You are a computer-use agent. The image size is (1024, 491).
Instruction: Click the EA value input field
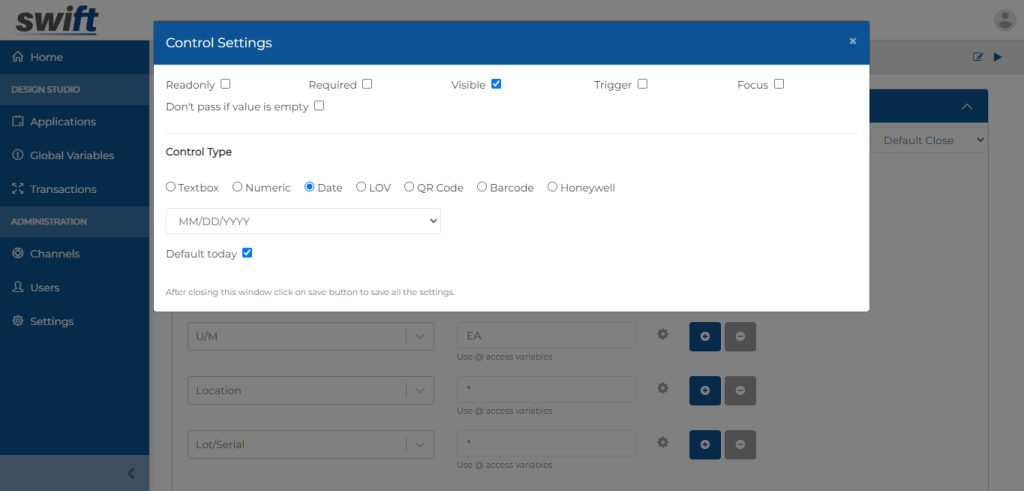pyautogui.click(x=547, y=336)
